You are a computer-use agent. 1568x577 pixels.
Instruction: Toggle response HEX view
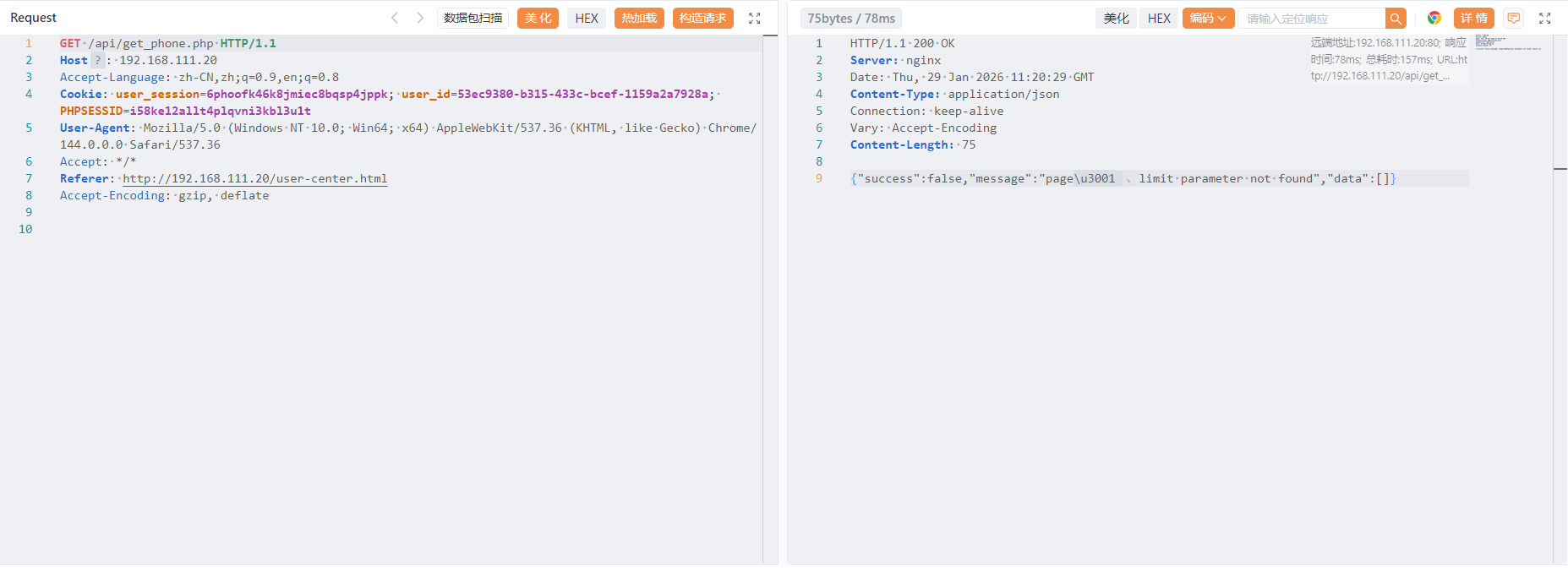pos(1159,18)
